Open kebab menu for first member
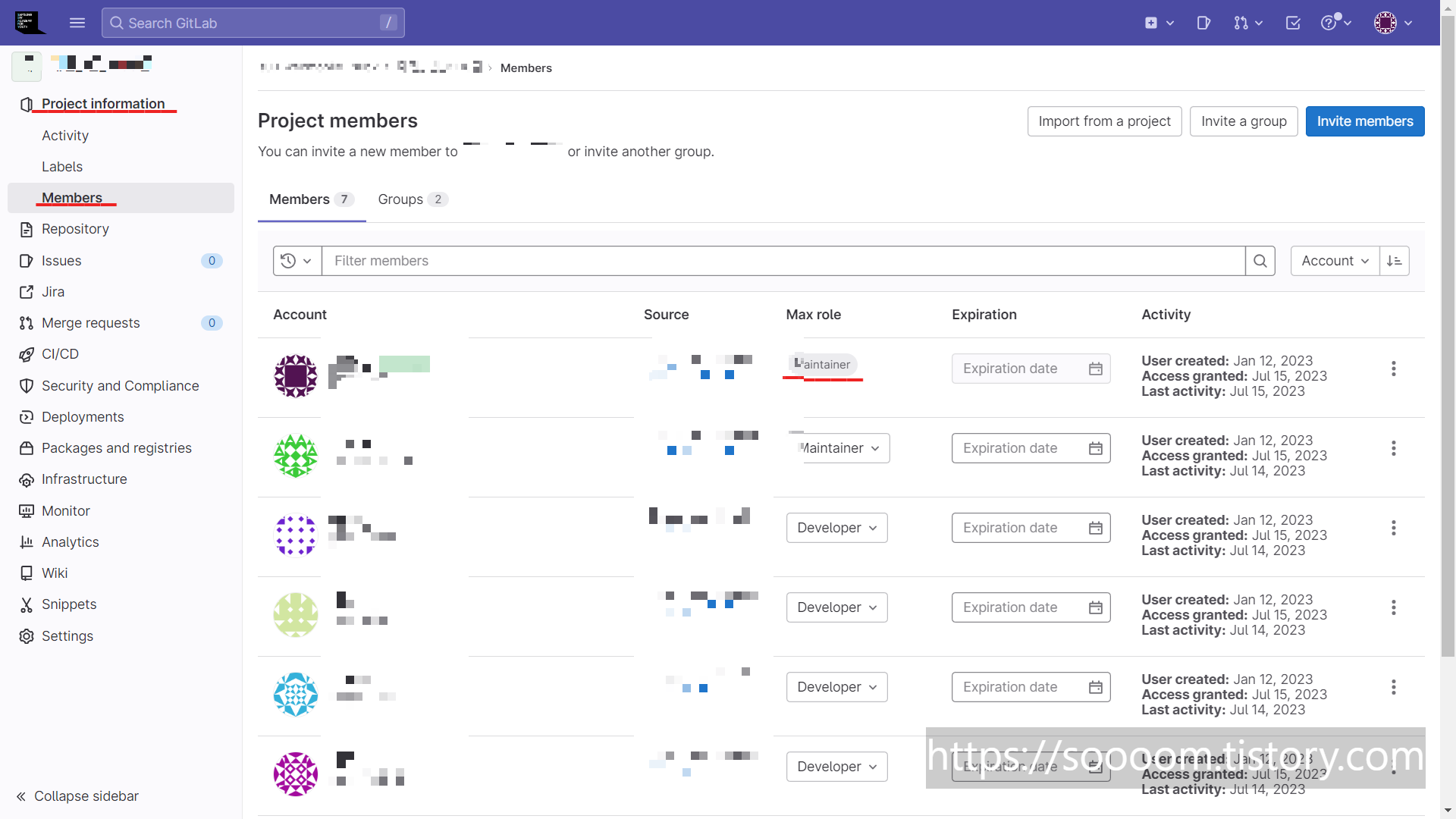Viewport: 1456px width, 819px height. 1393,369
